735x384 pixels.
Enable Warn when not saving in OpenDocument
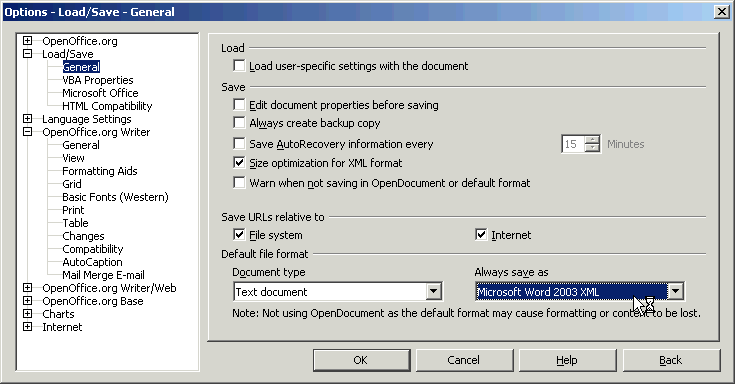tap(239, 182)
